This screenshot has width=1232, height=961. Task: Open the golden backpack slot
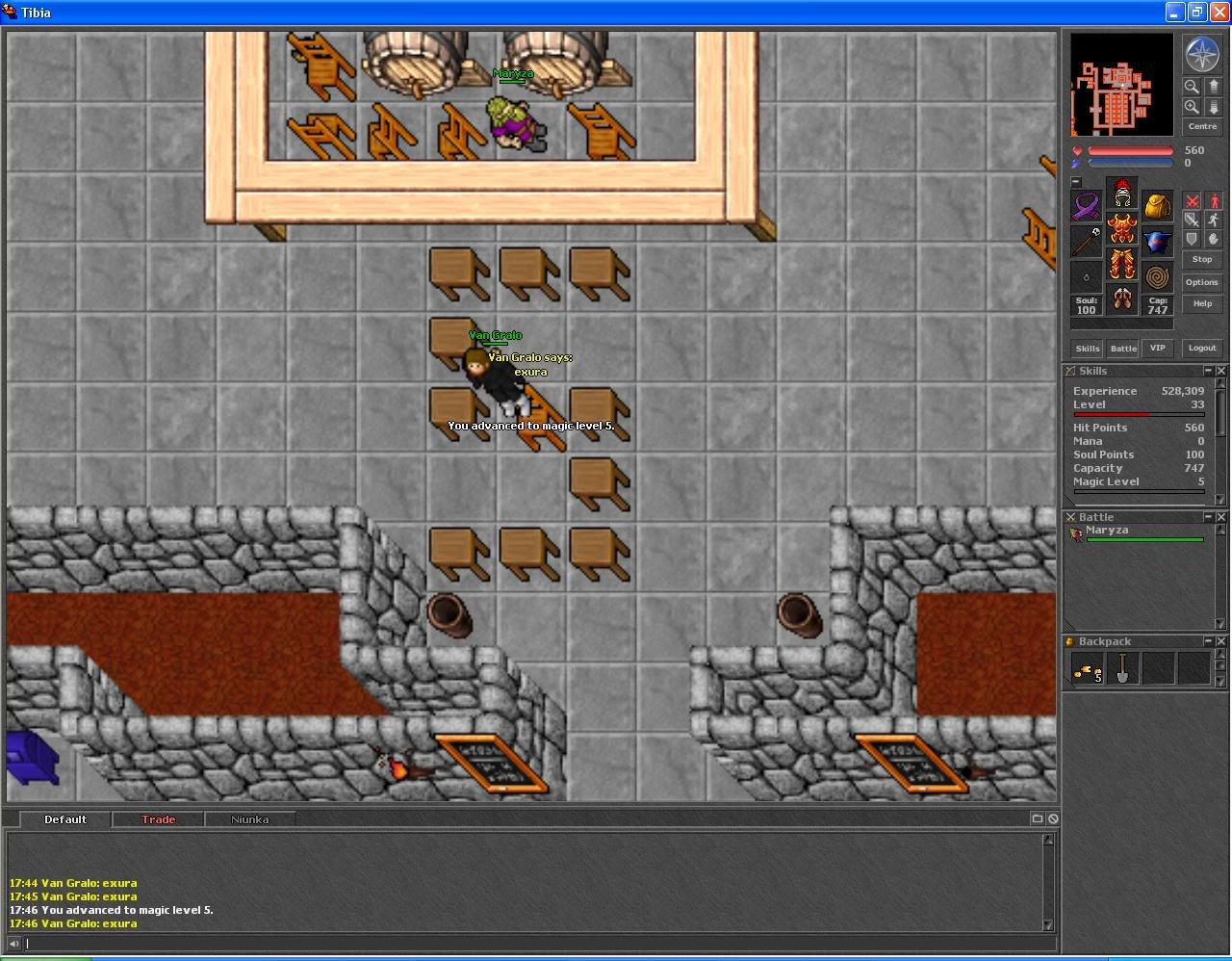click(x=1158, y=206)
